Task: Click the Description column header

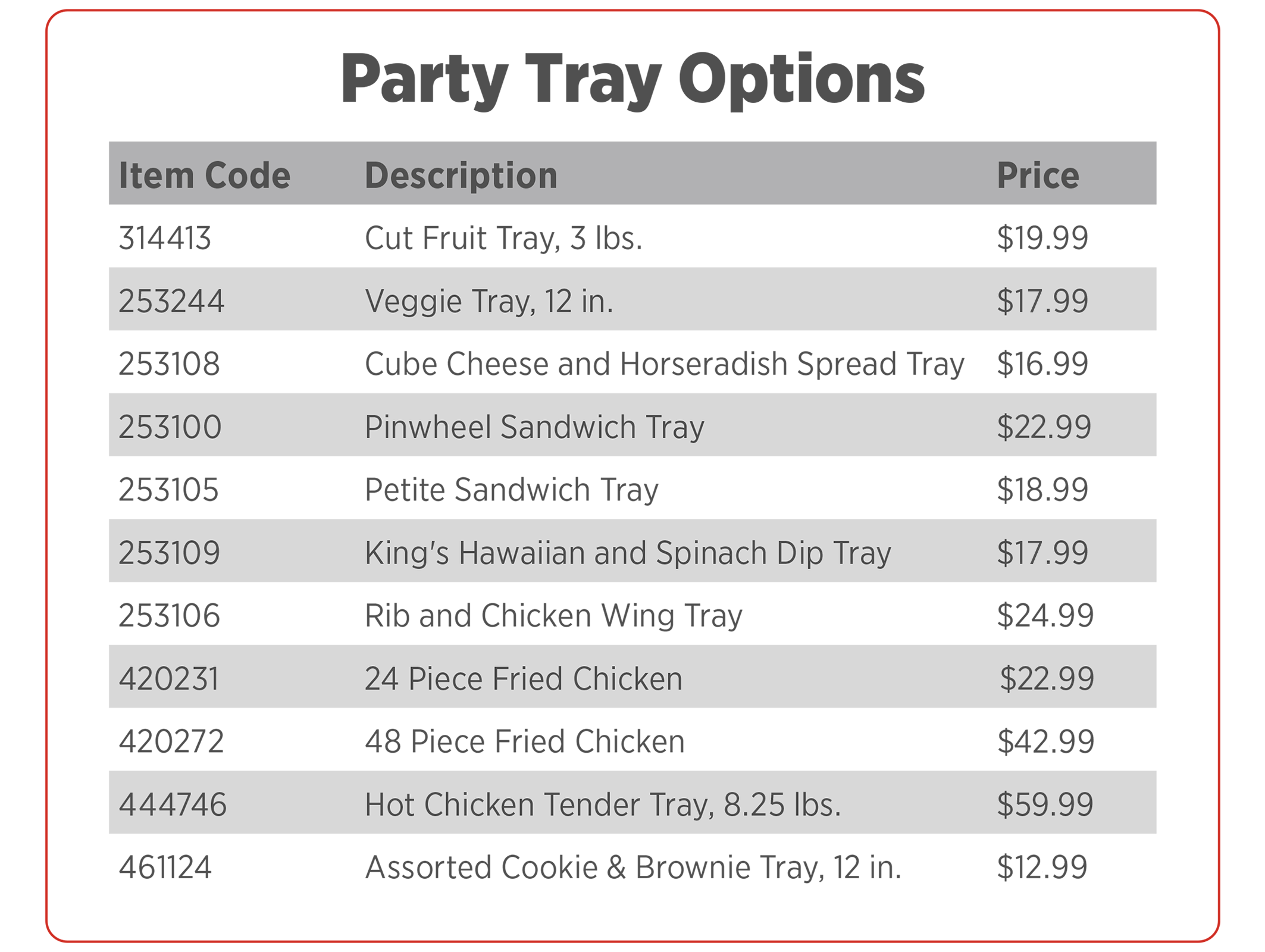Action: click(x=461, y=176)
